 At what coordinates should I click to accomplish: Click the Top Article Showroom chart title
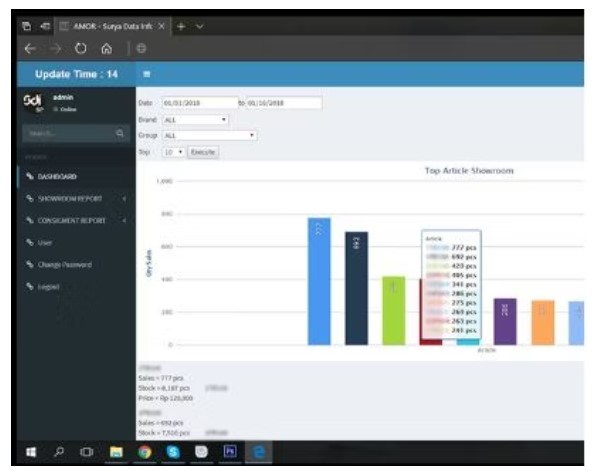469,171
